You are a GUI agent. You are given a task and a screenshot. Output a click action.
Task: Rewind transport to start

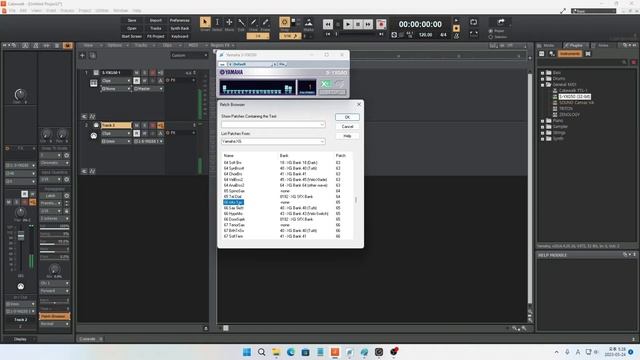tap(328, 24)
